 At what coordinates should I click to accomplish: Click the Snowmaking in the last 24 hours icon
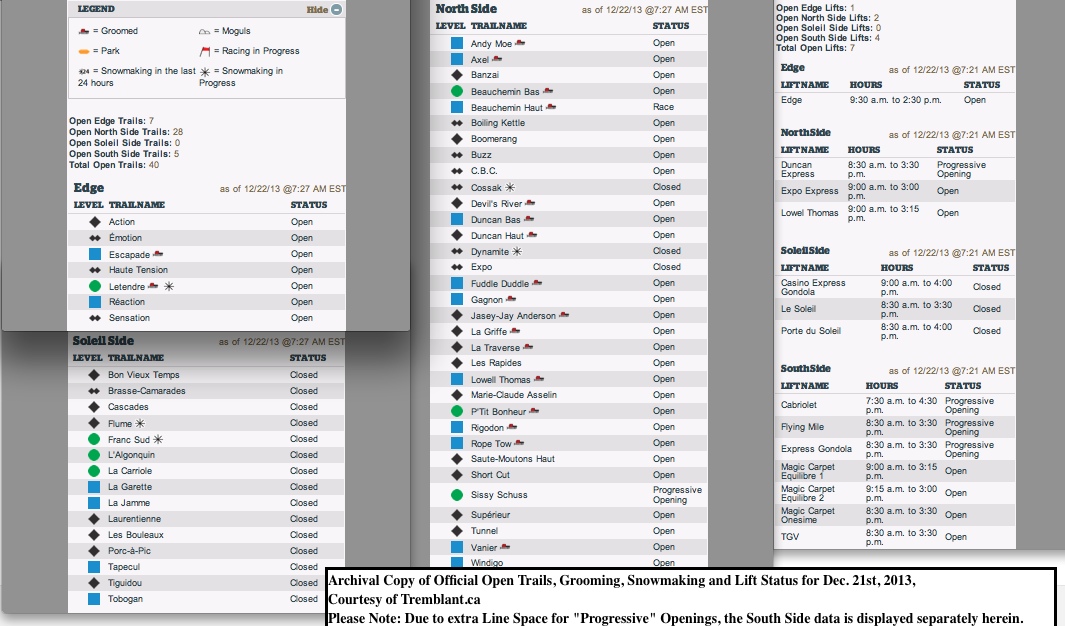(x=84, y=71)
